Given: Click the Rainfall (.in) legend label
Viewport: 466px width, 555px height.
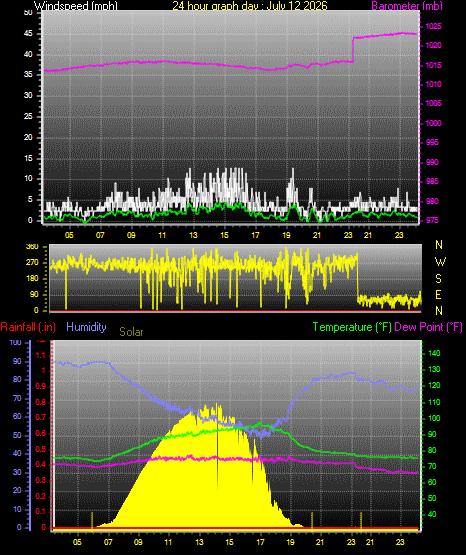Looking at the screenshot, I should tap(28, 327).
